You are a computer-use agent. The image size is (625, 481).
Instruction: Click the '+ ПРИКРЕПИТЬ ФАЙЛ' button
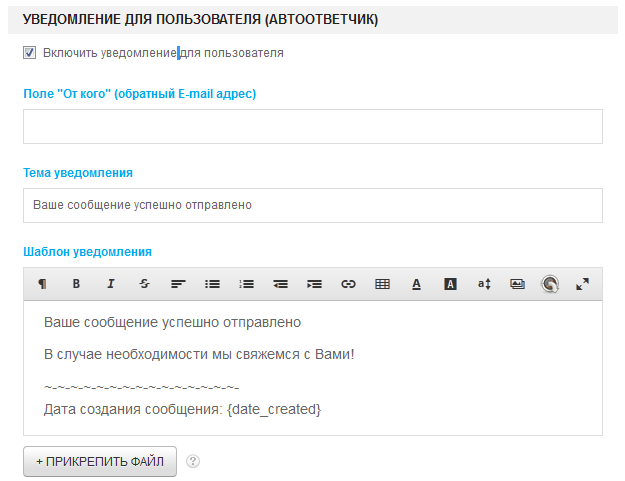(x=100, y=461)
